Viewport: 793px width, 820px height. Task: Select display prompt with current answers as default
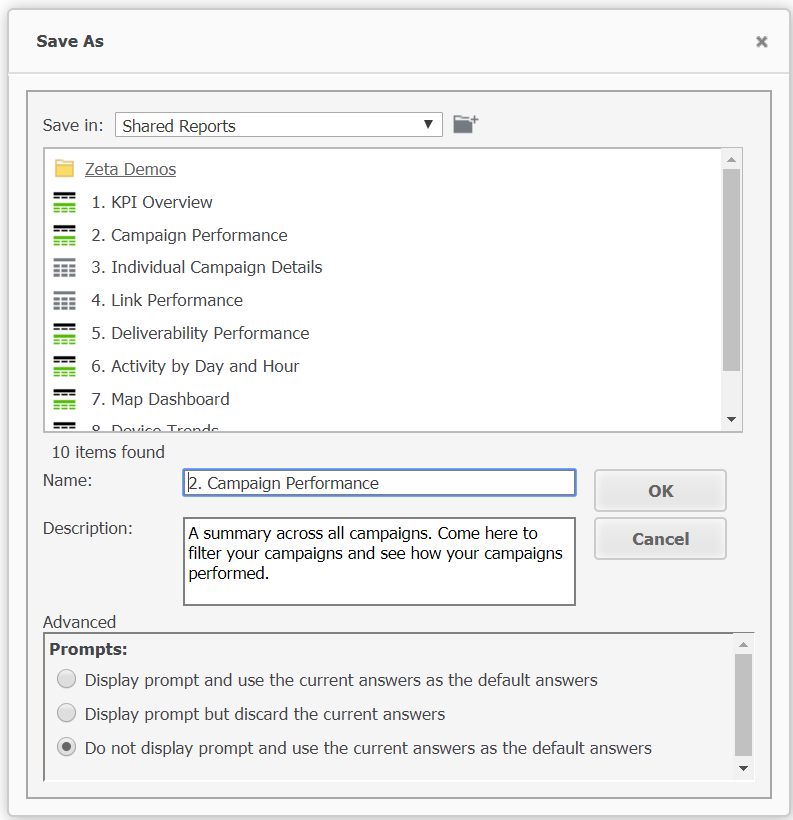(x=66, y=680)
